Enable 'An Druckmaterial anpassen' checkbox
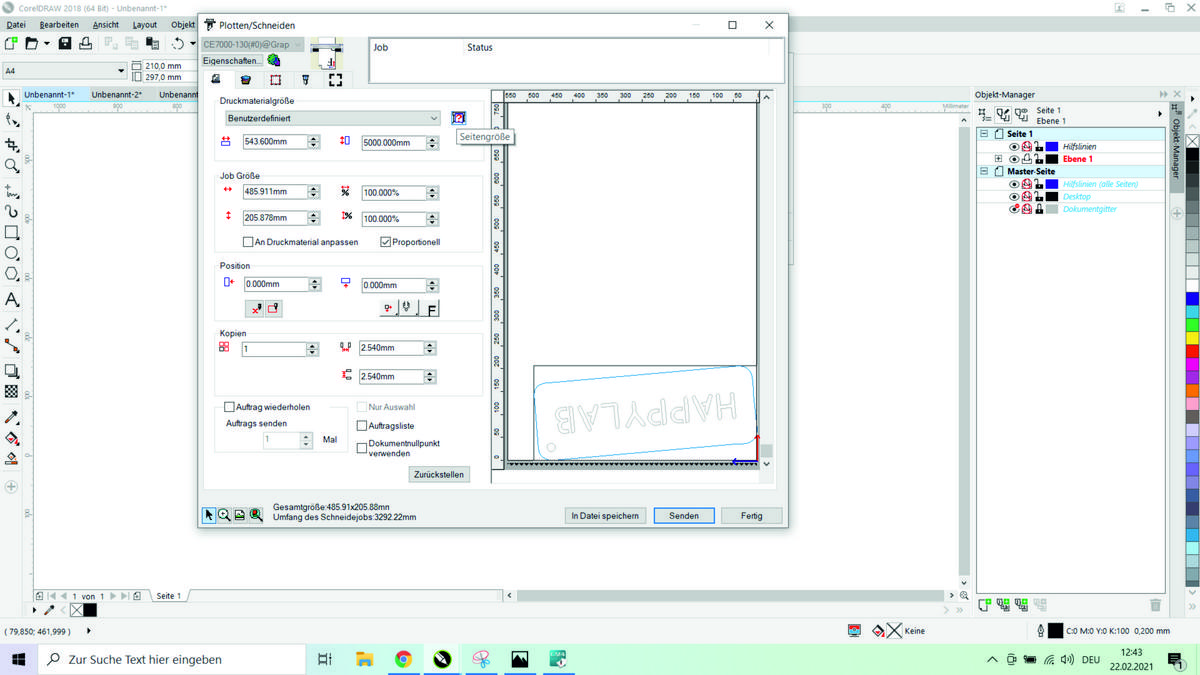Screen dimensions: 1200x675 248,242
